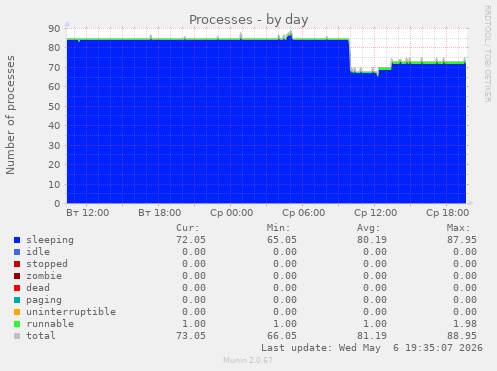
Task: Click the y-axis label 10
Action: pyautogui.click(x=54, y=185)
